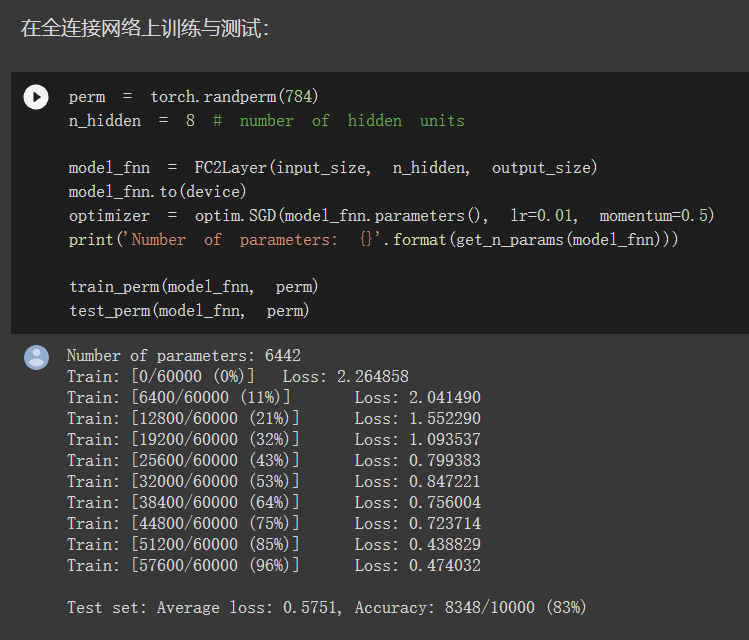Click the output line Train: [44800/60000 (75%)]

[274, 523]
